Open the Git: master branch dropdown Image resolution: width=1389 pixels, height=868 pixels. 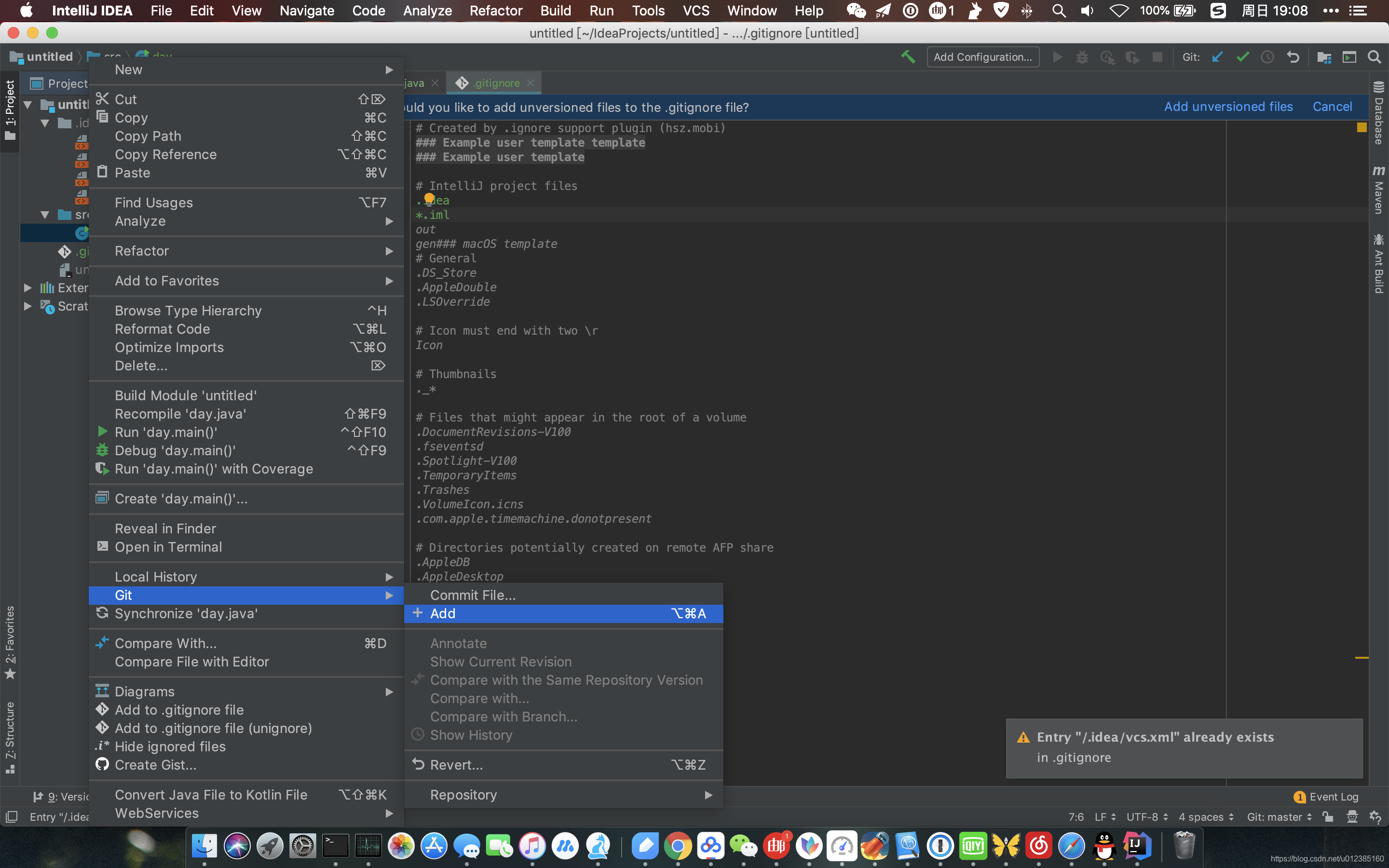(x=1280, y=817)
